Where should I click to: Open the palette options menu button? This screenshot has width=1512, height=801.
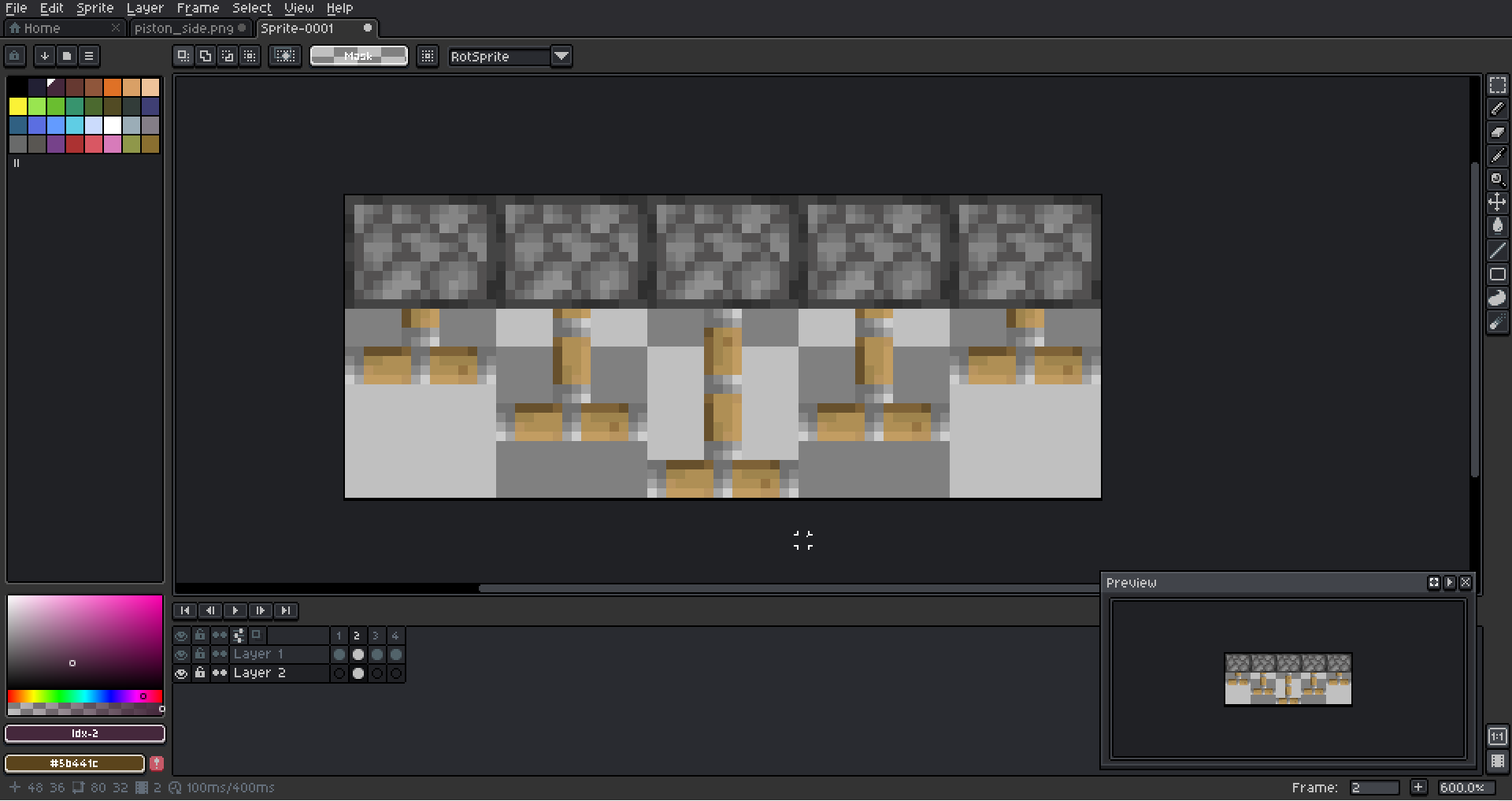pyautogui.click(x=89, y=56)
